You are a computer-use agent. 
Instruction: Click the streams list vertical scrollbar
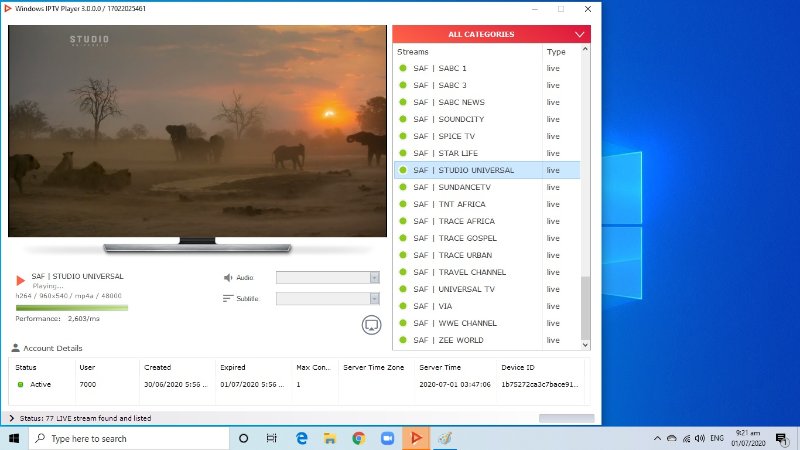586,309
